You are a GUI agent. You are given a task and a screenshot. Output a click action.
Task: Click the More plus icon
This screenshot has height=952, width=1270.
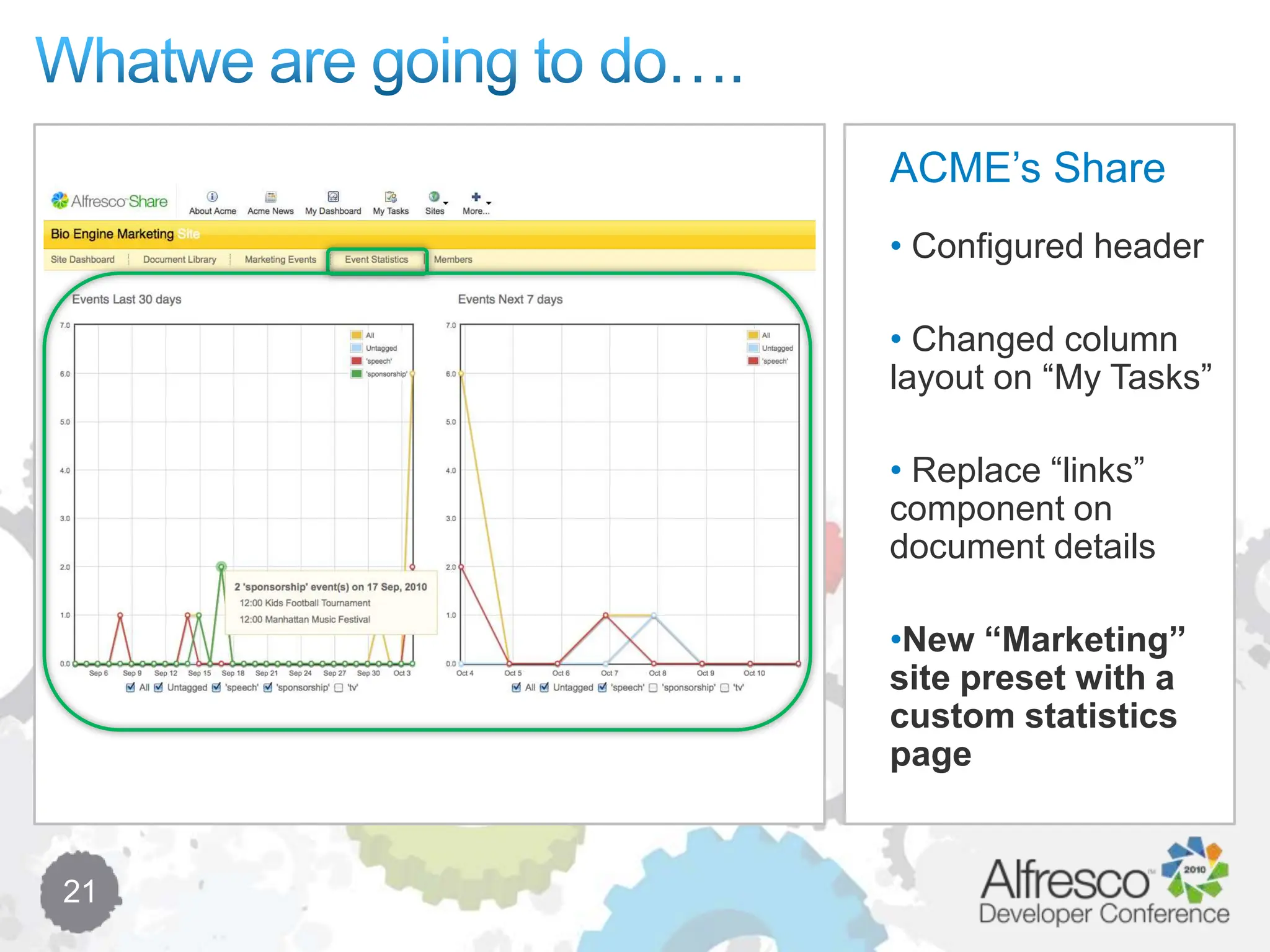[476, 196]
